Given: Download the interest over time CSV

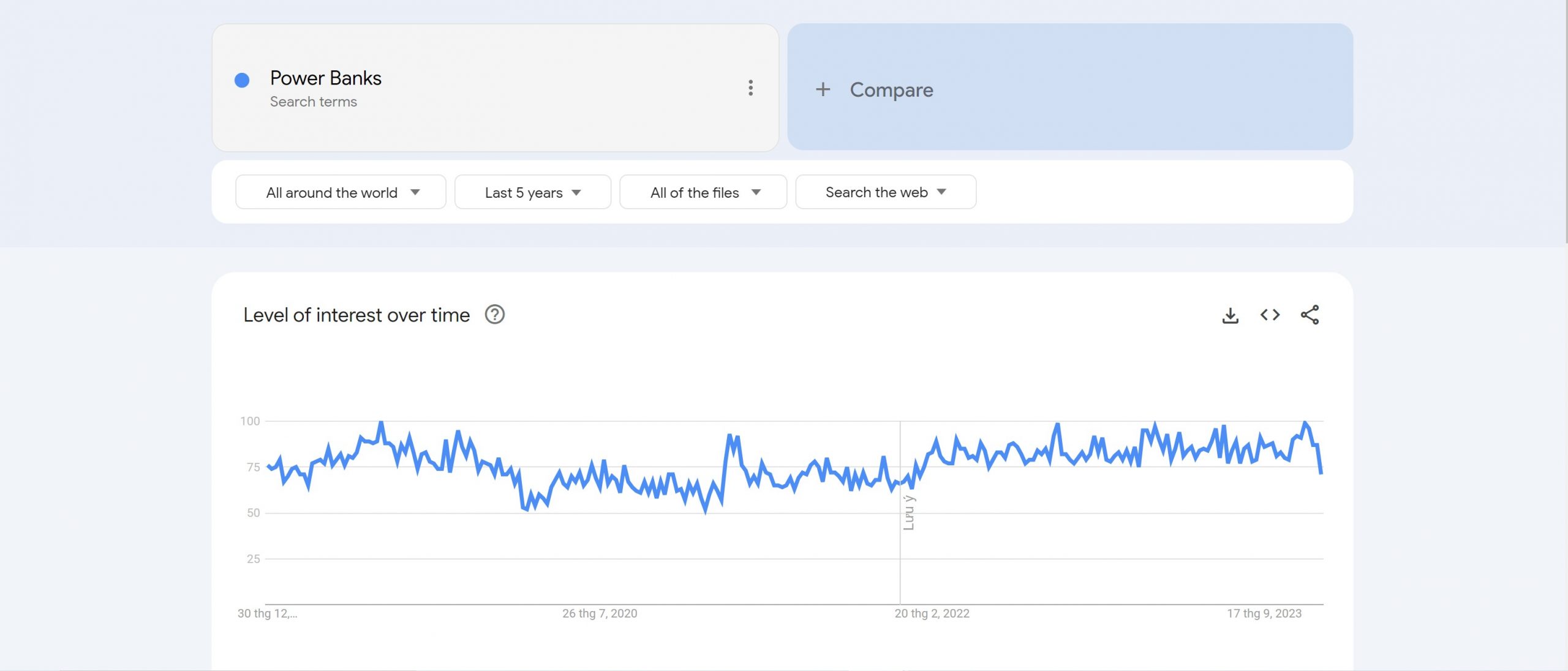Looking at the screenshot, I should tap(1230, 315).
